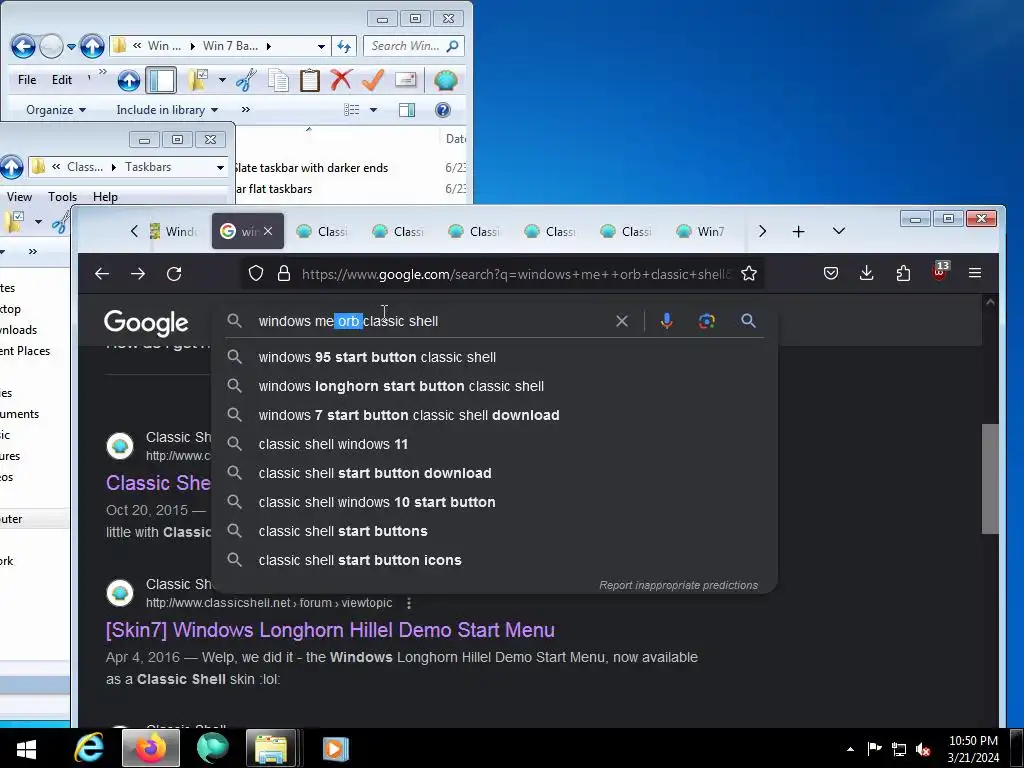This screenshot has height=768, width=1024.
Task: Click orange checkmark Properties in Explorer toolbar
Action: [373, 80]
